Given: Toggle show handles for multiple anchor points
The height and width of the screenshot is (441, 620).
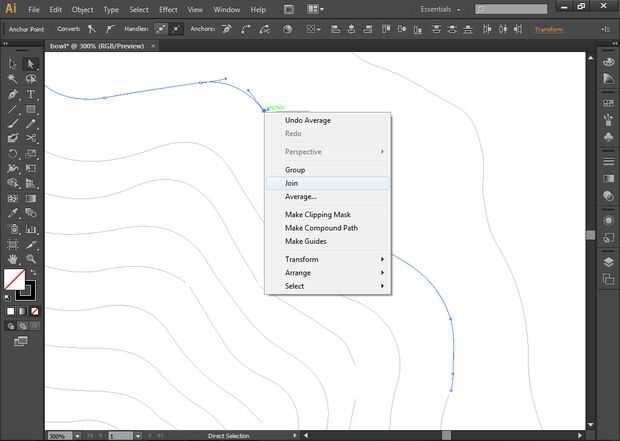Looking at the screenshot, I should click(162, 30).
